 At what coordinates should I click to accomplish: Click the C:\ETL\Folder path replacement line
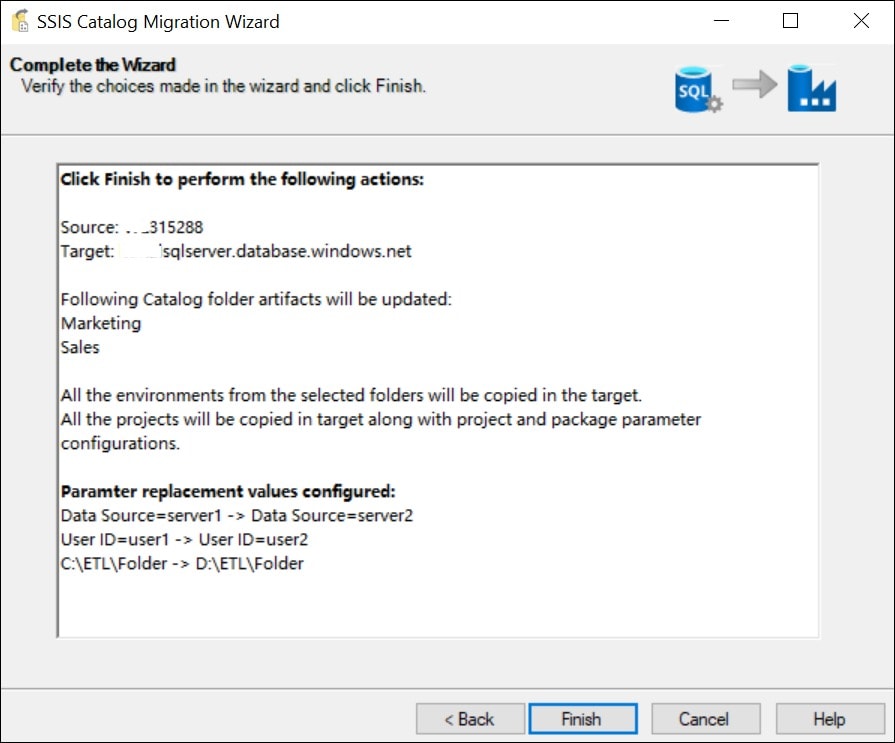coord(182,564)
